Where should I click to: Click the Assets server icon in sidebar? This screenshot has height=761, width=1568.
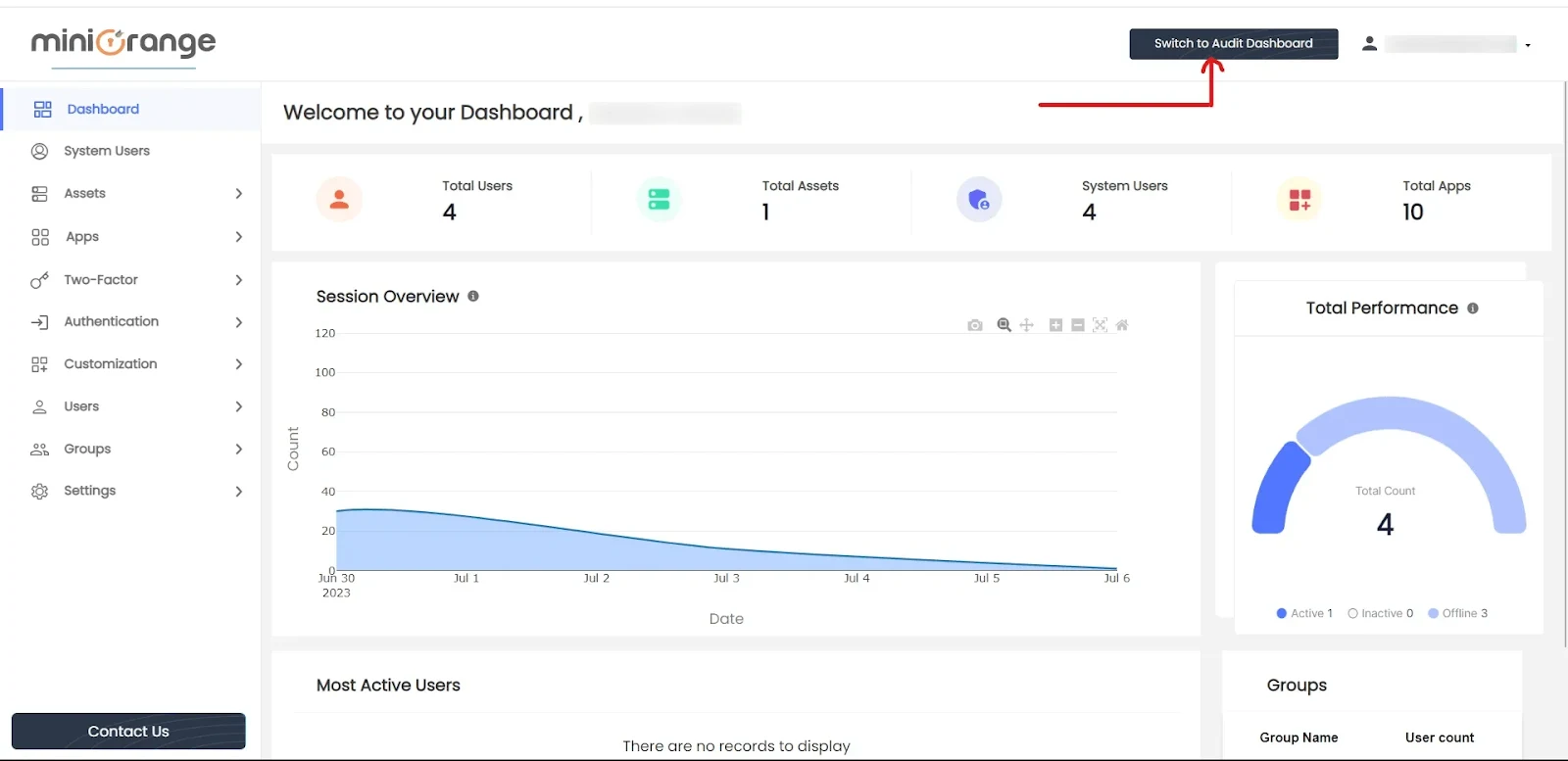(39, 194)
